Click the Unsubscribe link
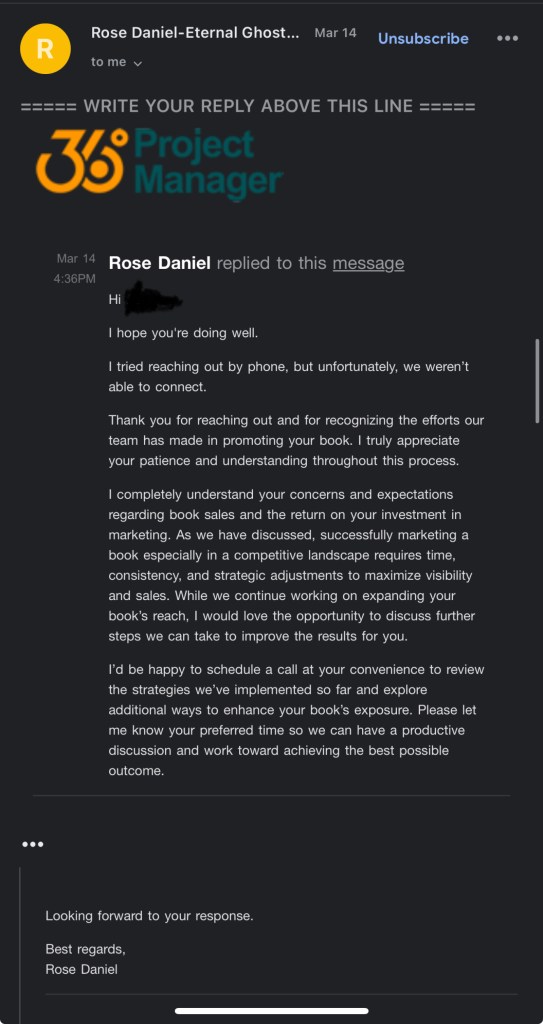The height and width of the screenshot is (1024, 543). click(423, 39)
